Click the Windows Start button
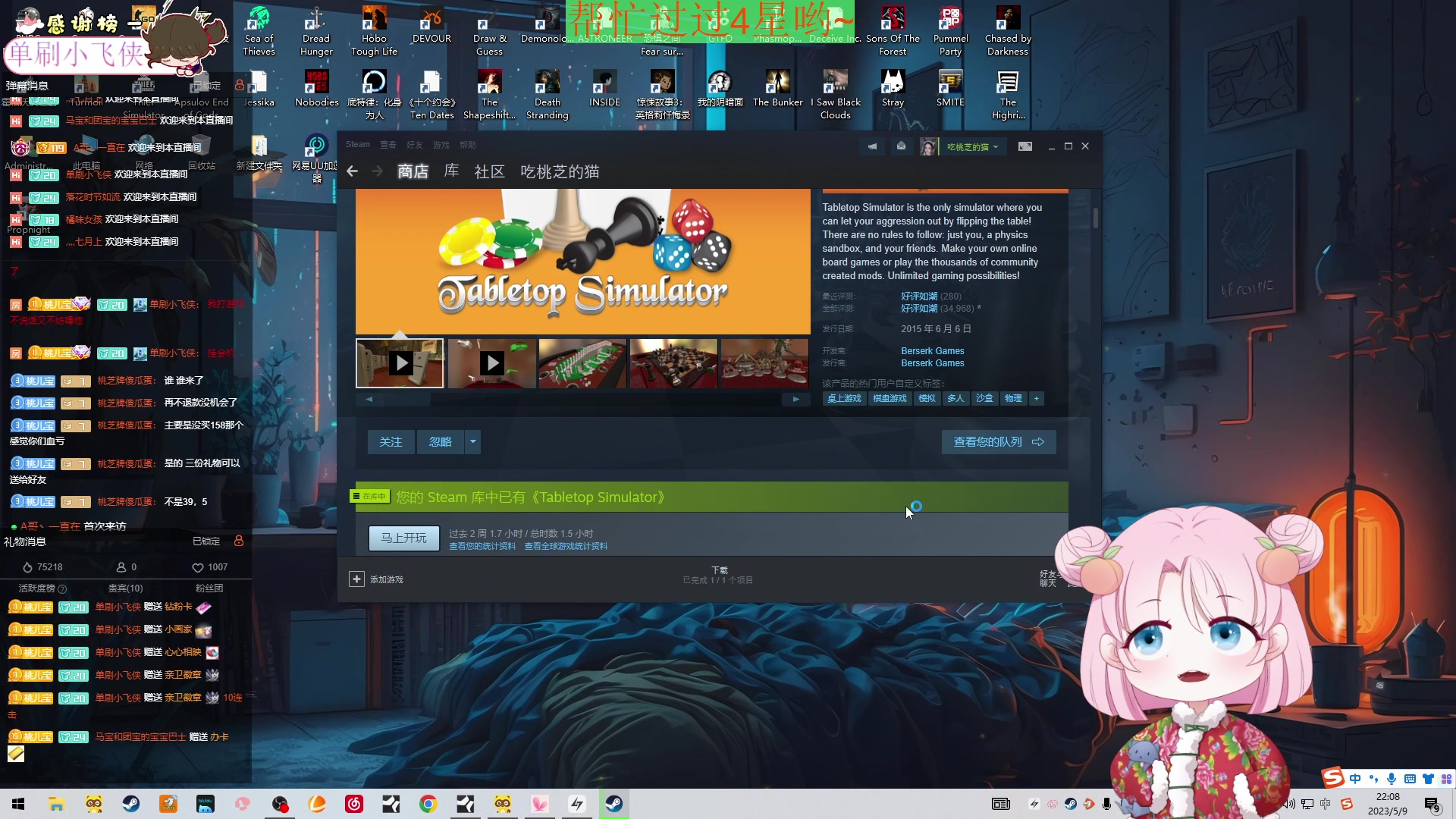1456x819 pixels. pos(18,804)
